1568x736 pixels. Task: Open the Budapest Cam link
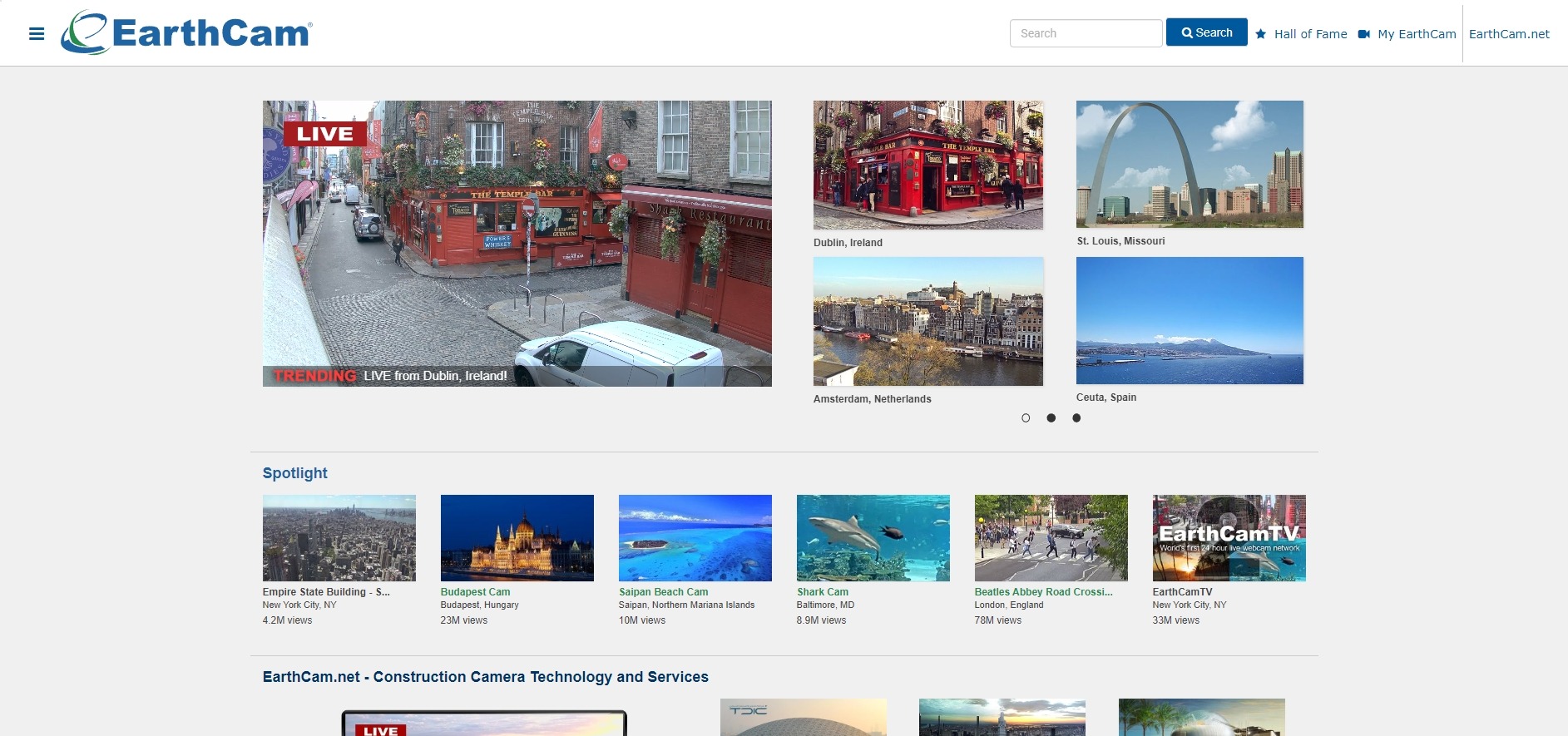click(x=475, y=592)
